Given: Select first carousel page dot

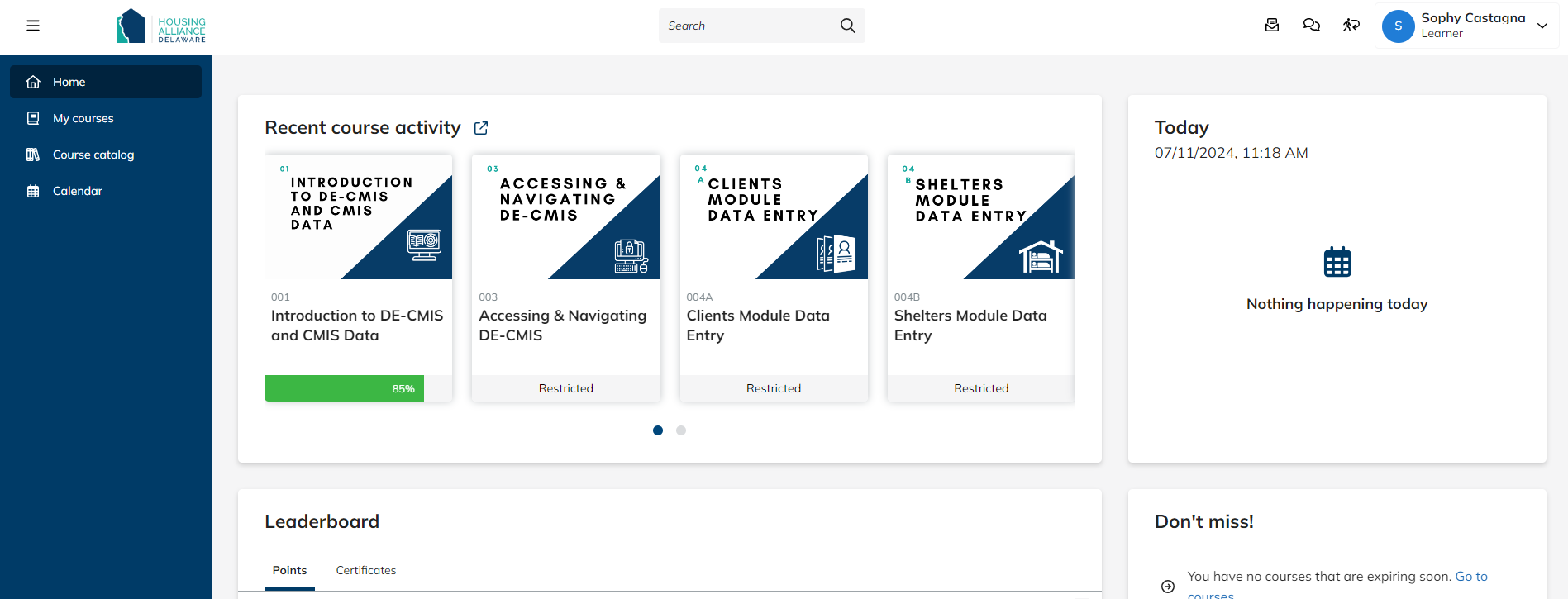Looking at the screenshot, I should 658,430.
